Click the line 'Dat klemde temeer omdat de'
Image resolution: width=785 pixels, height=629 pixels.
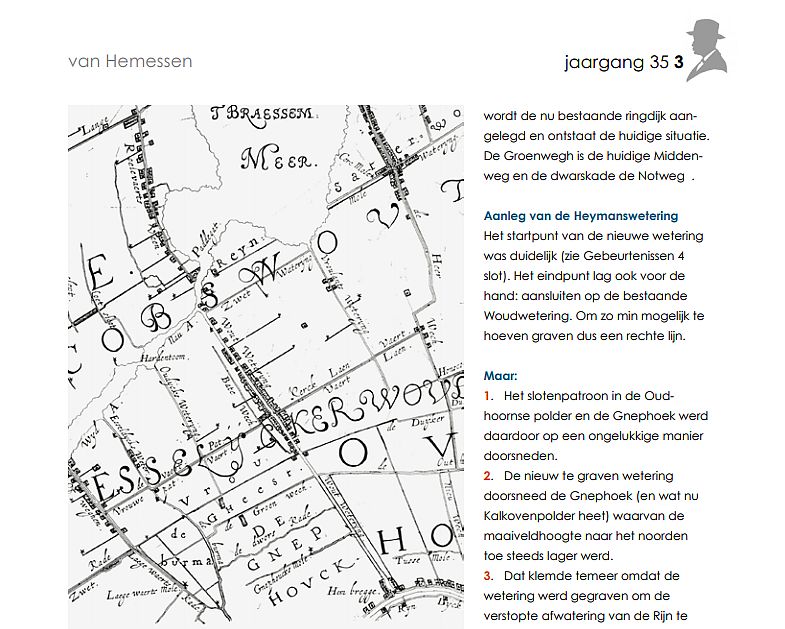tap(591, 576)
